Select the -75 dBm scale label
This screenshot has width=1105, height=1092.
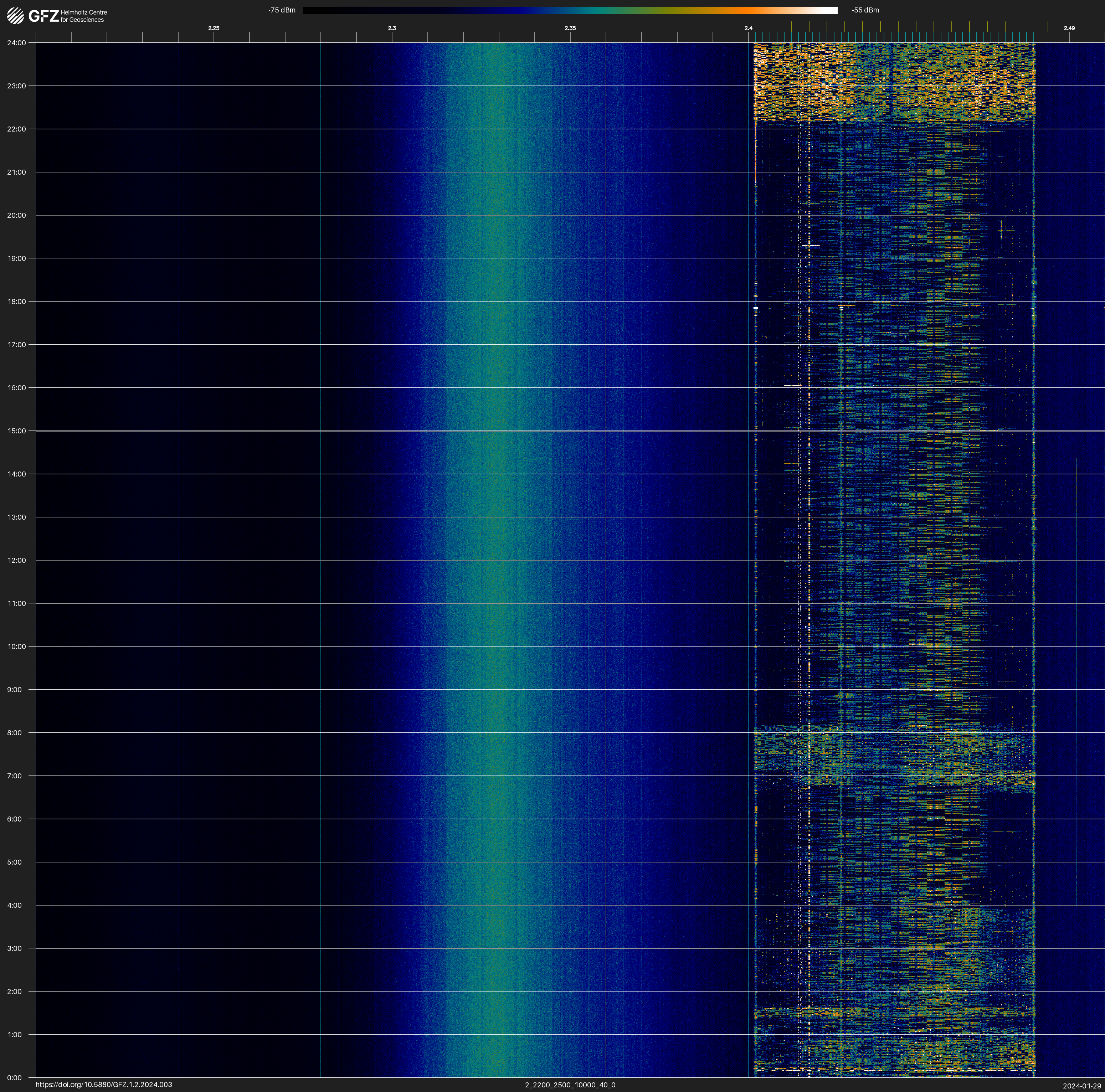point(282,10)
